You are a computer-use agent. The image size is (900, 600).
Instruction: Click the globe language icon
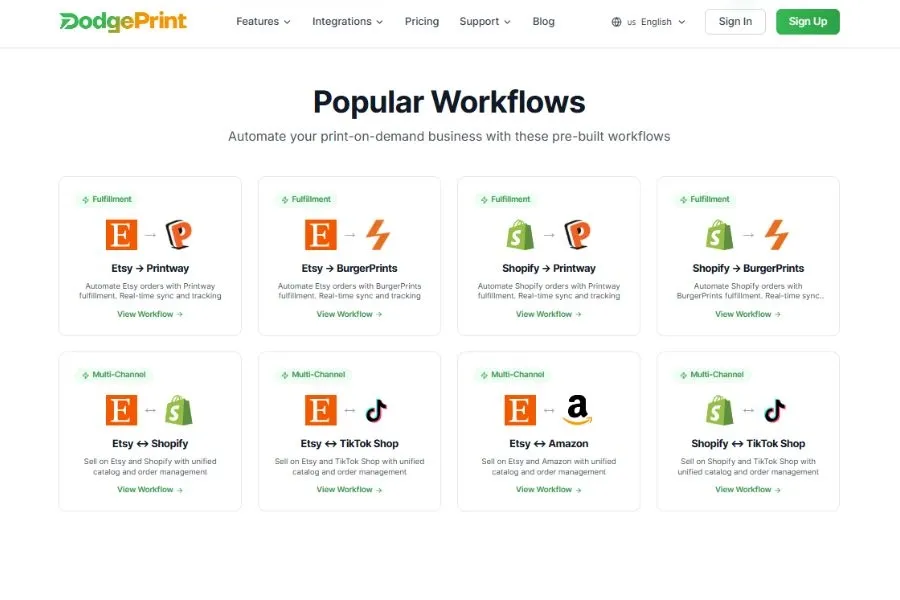pos(616,22)
